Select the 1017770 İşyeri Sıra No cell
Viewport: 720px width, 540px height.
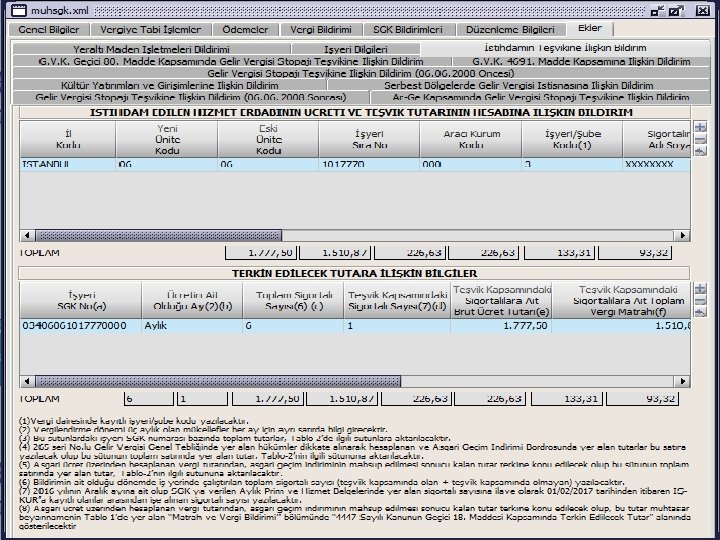point(369,164)
